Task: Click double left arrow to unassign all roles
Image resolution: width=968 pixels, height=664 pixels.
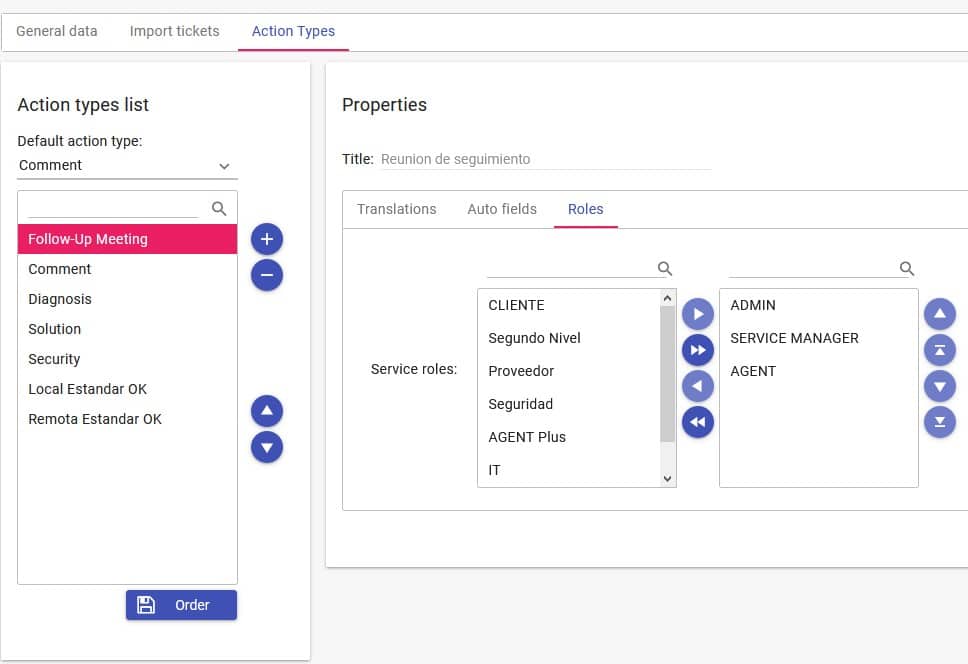Action: 698,422
